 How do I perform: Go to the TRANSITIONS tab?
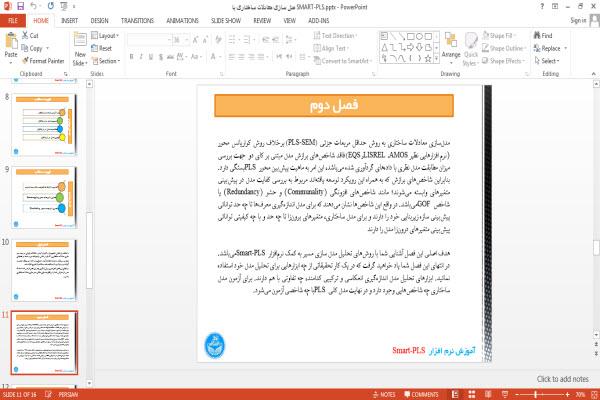(137, 20)
